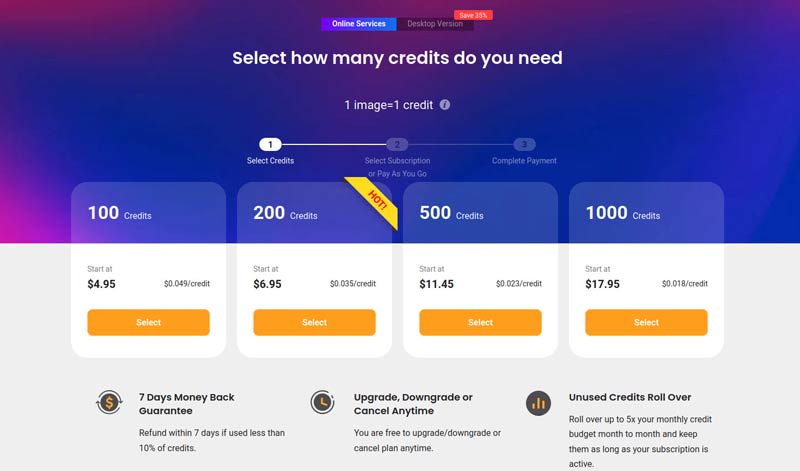The width and height of the screenshot is (800, 471).
Task: Select the 500 Credits plan button
Action: [480, 322]
